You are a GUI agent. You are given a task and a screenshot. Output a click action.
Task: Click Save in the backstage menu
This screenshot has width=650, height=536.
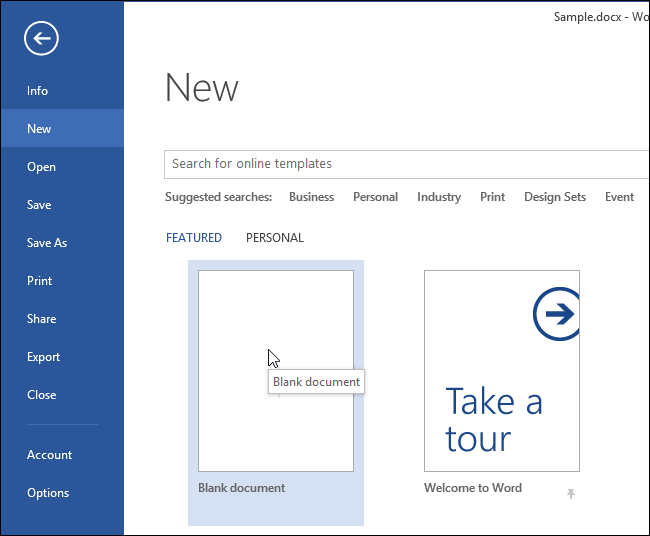(x=40, y=205)
